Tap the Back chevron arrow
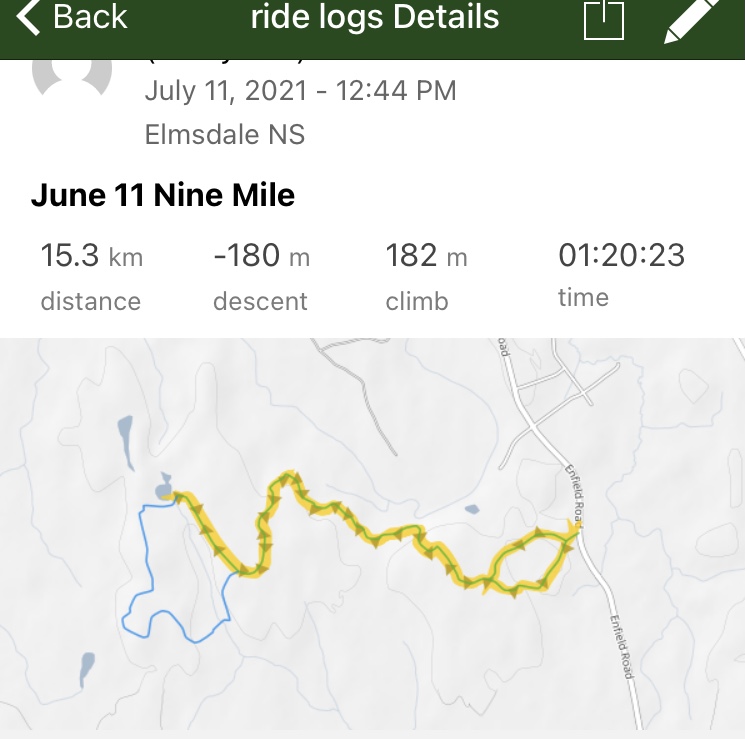 (30, 18)
